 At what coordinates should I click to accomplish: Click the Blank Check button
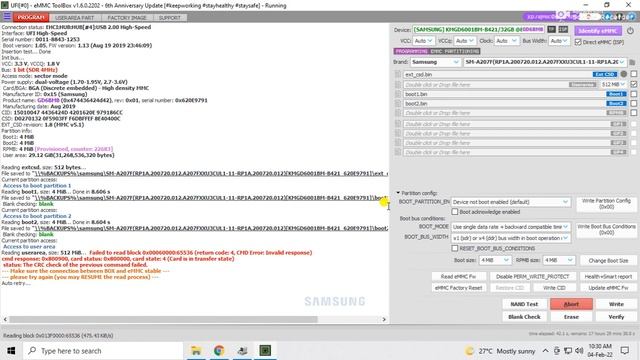[524, 317]
